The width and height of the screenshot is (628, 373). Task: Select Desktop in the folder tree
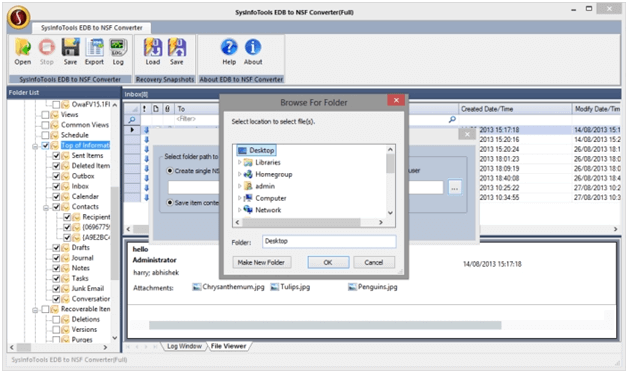[x=257, y=150]
